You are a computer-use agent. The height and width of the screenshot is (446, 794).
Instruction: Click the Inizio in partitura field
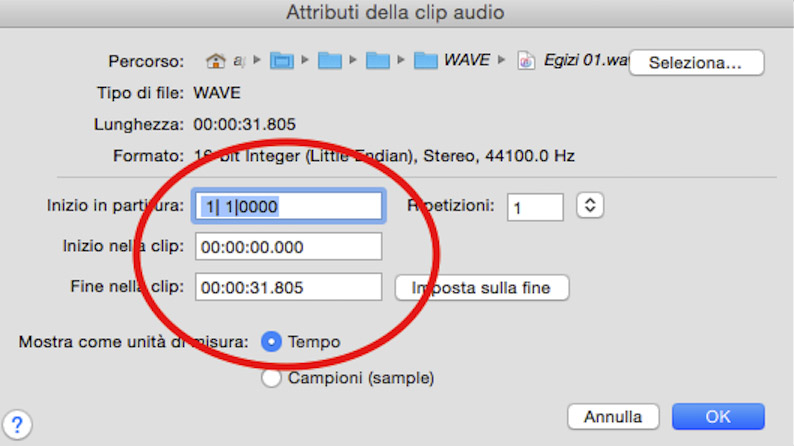[289, 206]
